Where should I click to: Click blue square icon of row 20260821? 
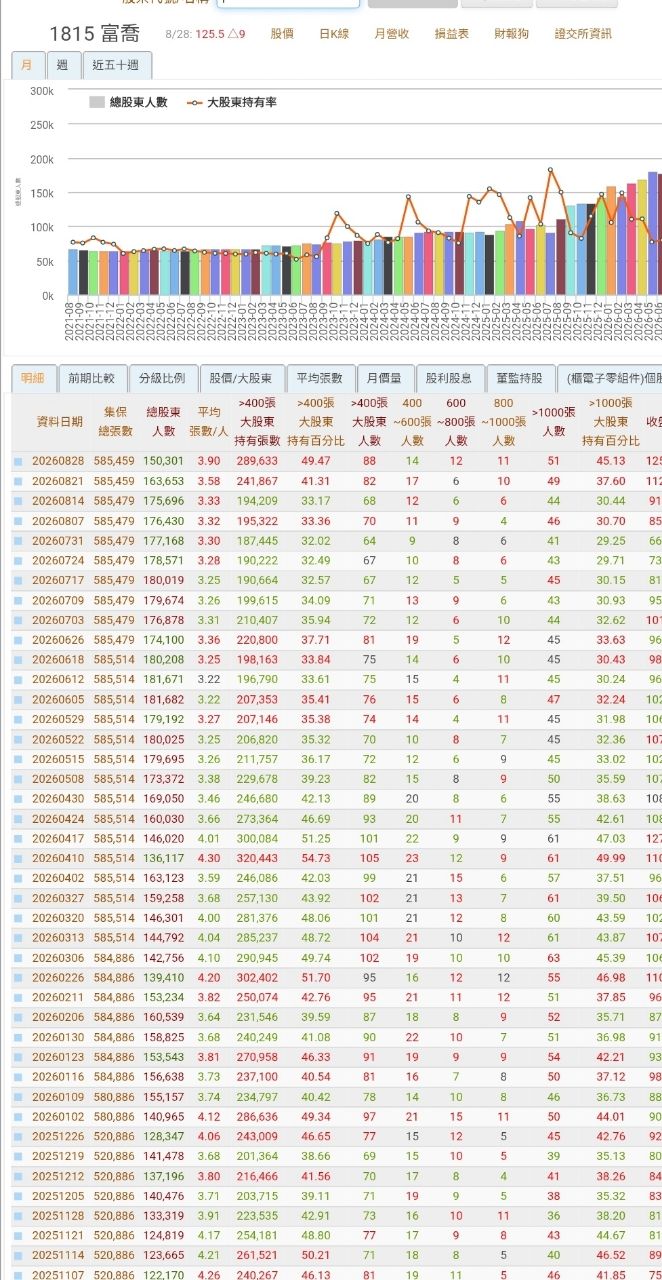coord(18,482)
